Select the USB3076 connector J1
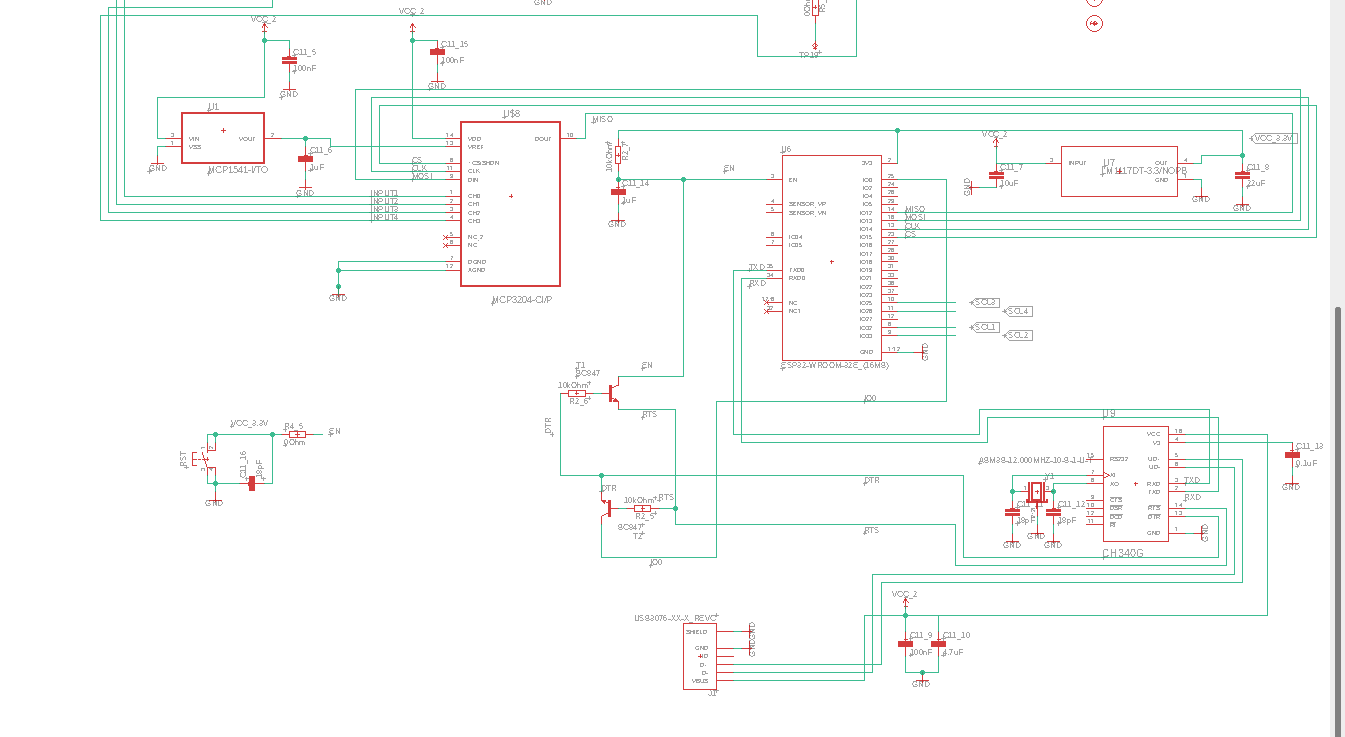Screen dimensions: 1345x737 (700, 656)
